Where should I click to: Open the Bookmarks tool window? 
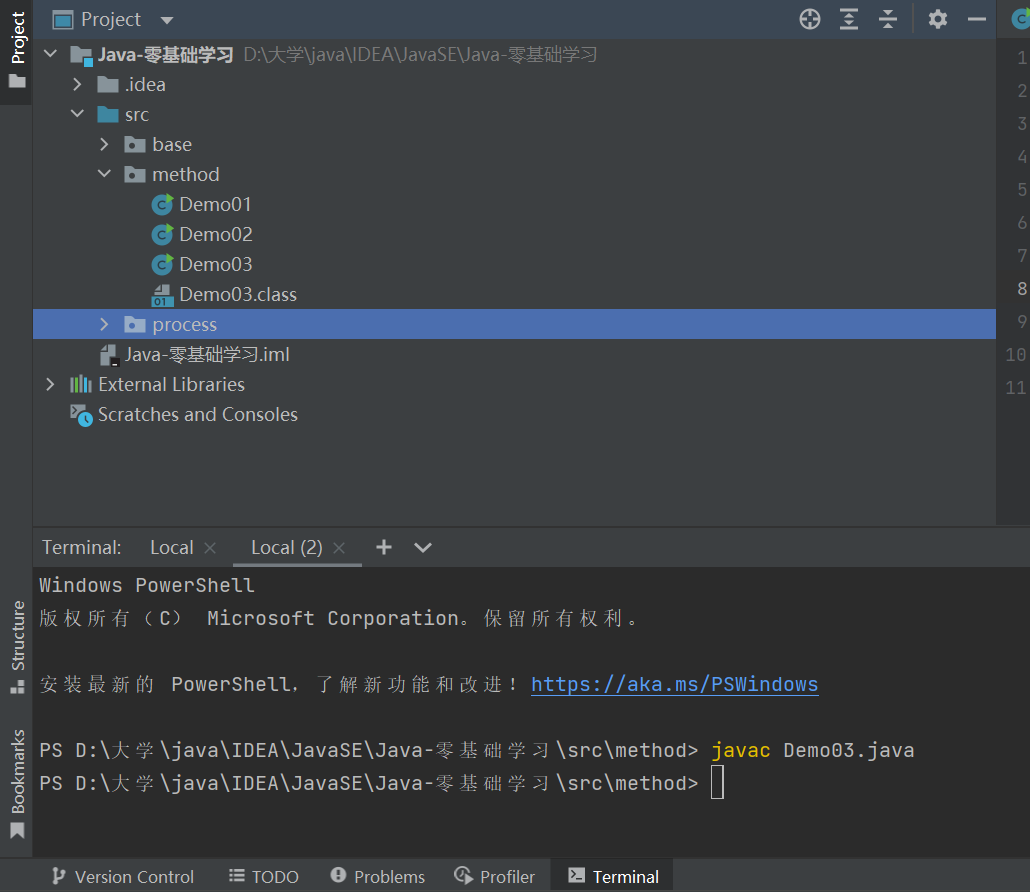click(17, 783)
